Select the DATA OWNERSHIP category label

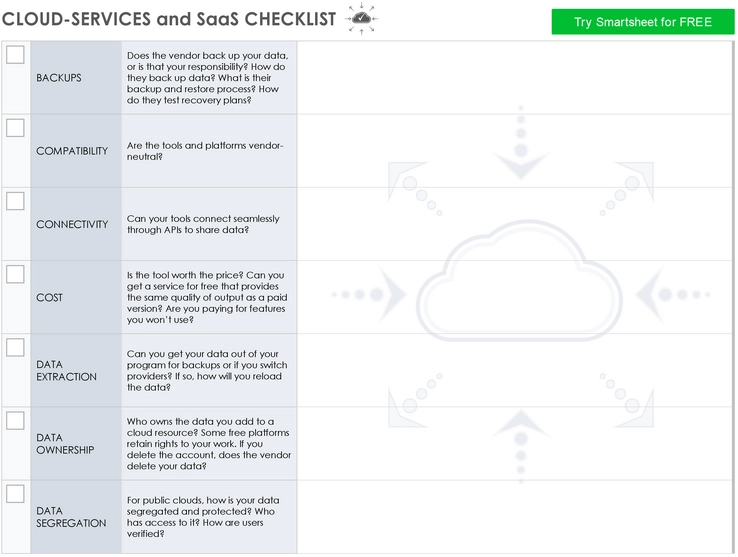65,444
